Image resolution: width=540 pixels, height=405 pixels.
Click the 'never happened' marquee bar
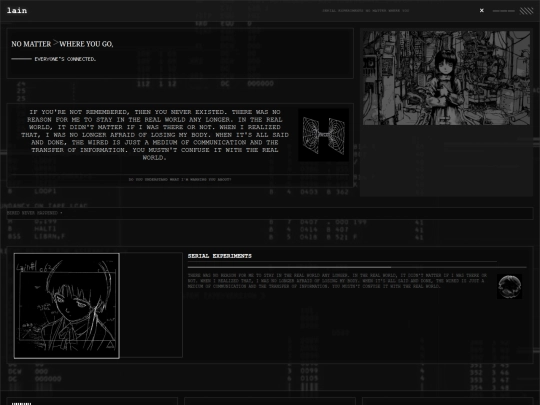[270, 213]
